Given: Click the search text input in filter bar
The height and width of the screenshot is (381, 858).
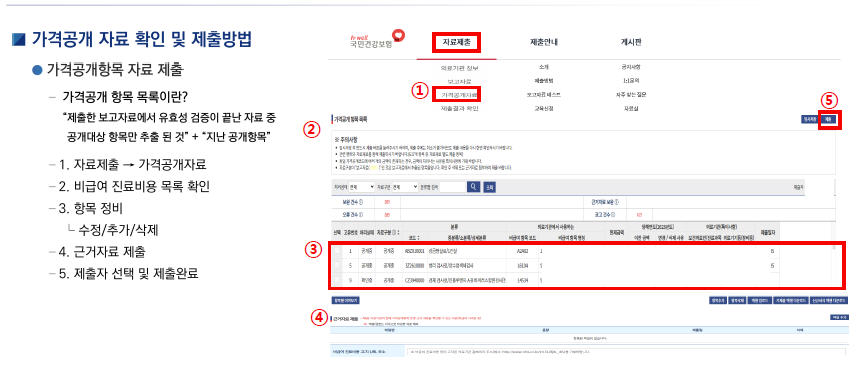Looking at the screenshot, I should (x=452, y=187).
